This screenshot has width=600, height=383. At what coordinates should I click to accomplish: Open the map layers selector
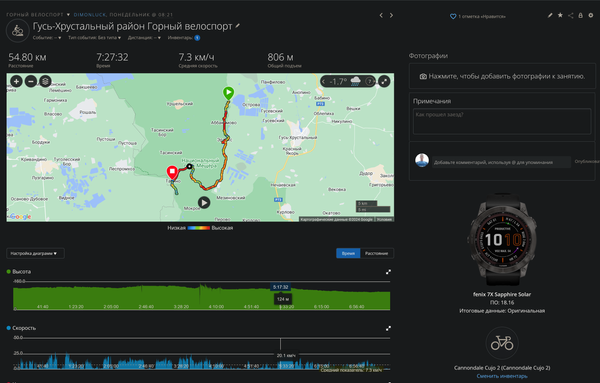click(46, 81)
